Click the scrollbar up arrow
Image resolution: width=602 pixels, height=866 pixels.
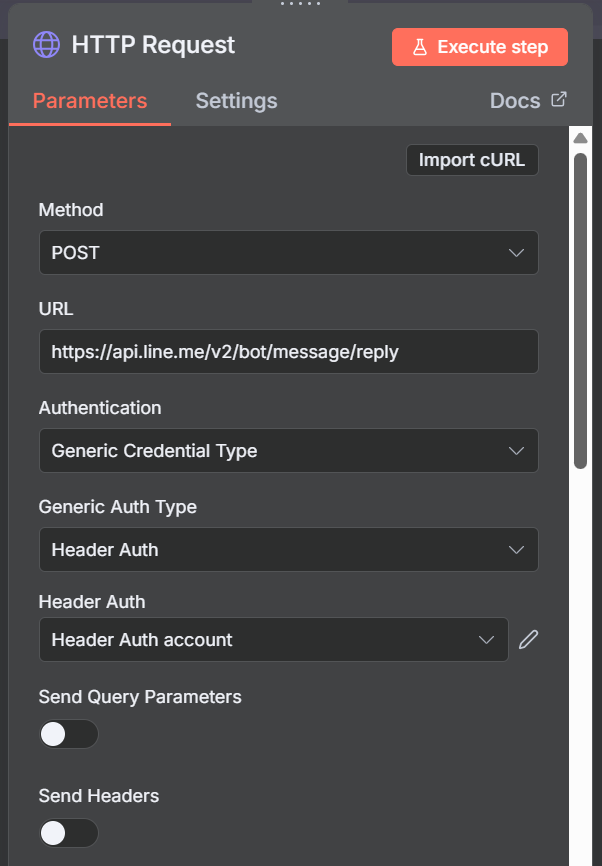tap(580, 137)
